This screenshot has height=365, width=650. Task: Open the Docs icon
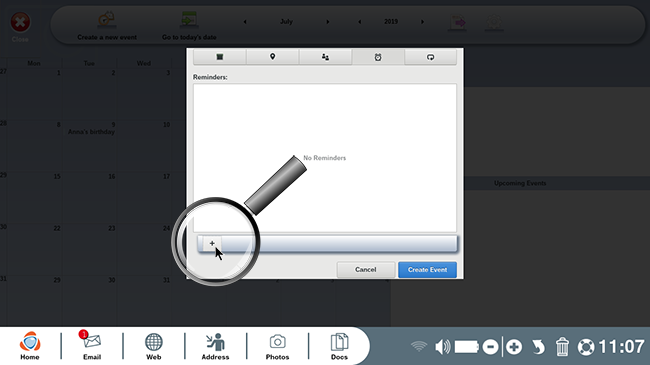339,346
